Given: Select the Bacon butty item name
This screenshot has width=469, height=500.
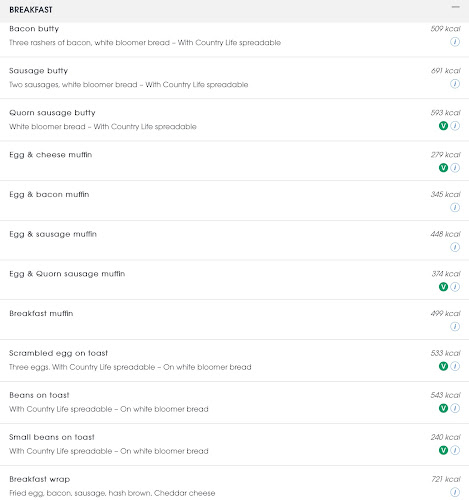Looking at the screenshot, I should pos(34,29).
